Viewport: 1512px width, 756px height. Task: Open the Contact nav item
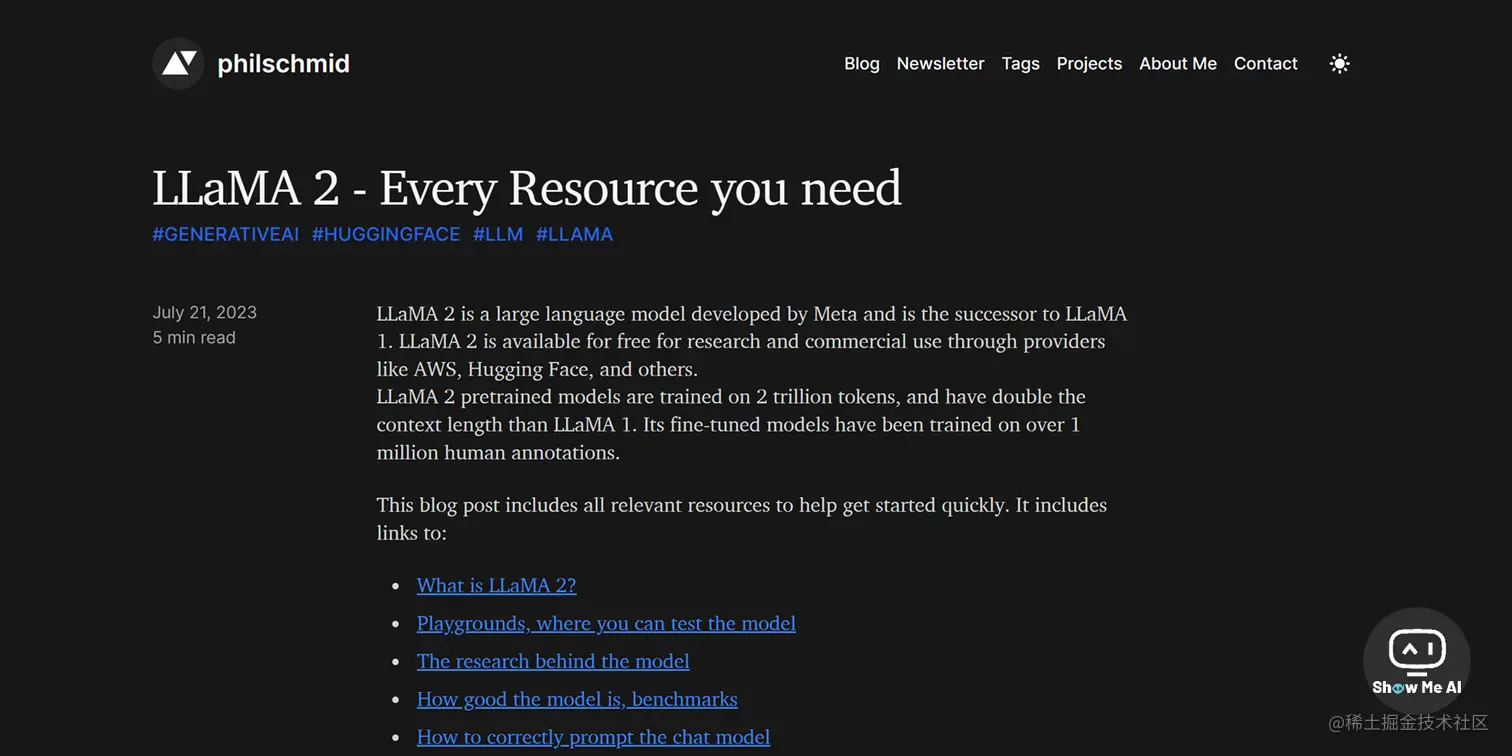click(x=1265, y=63)
